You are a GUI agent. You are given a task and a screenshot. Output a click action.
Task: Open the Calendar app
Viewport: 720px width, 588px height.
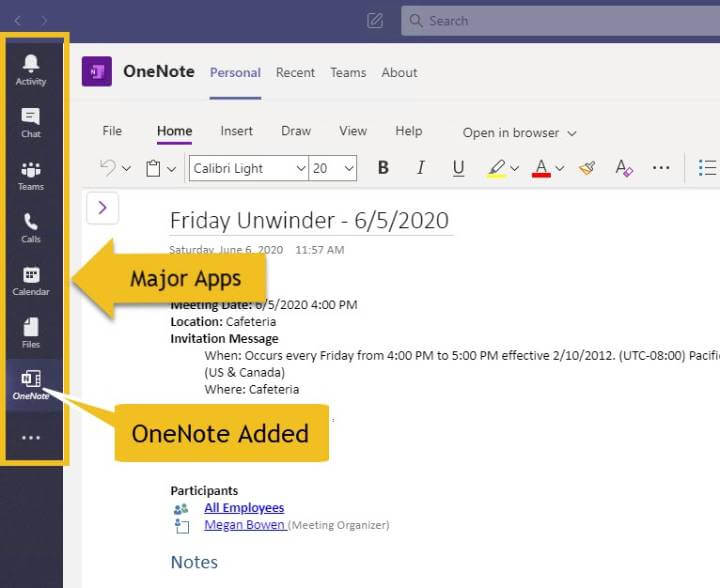pos(31,281)
